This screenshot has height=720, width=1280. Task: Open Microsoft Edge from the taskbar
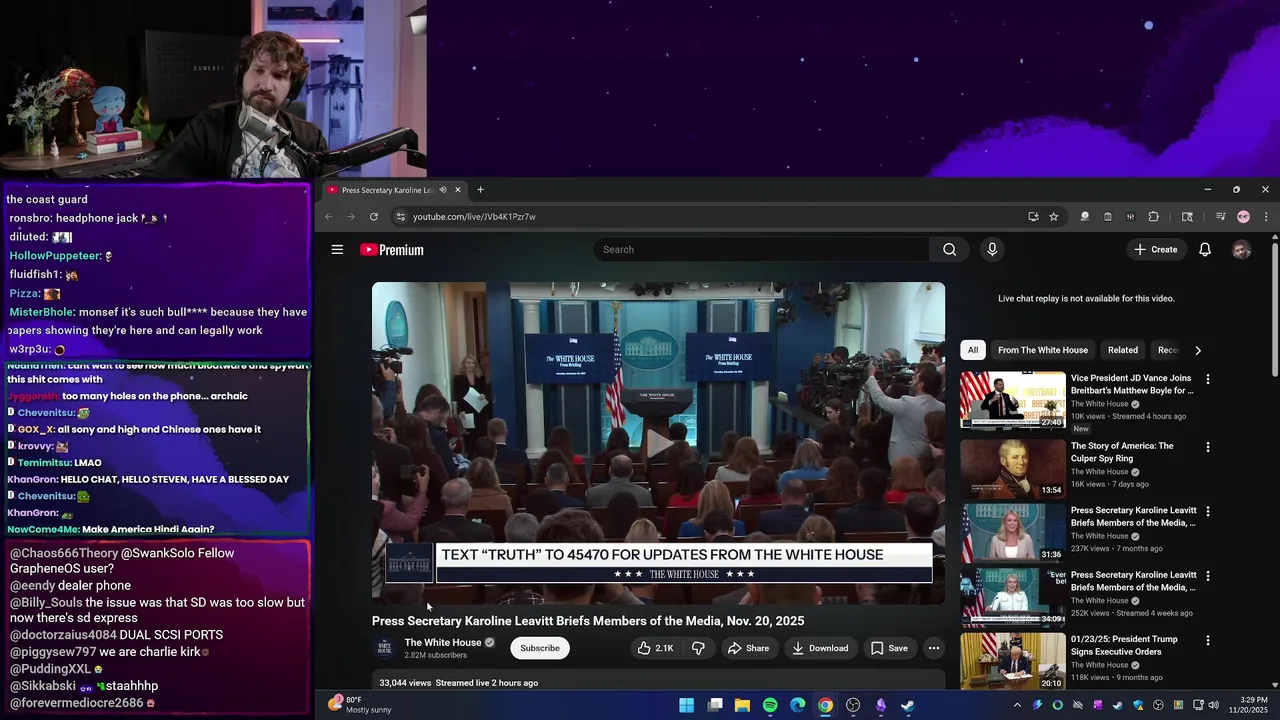(x=797, y=705)
